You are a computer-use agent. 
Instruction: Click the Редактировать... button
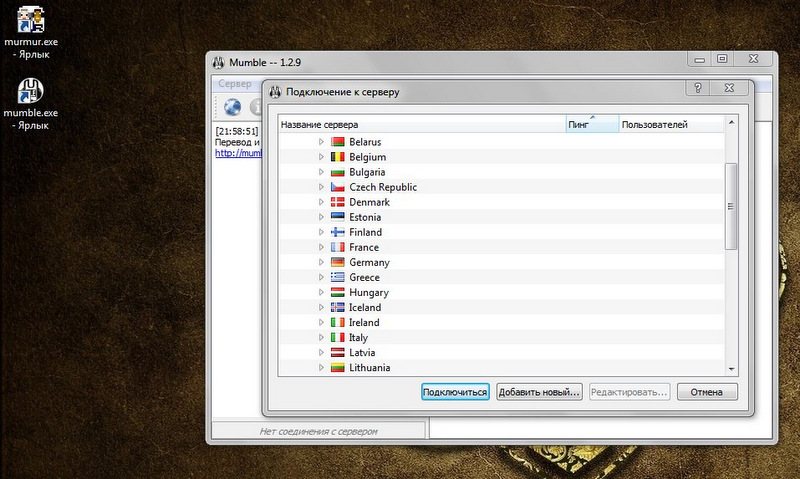(x=629, y=392)
